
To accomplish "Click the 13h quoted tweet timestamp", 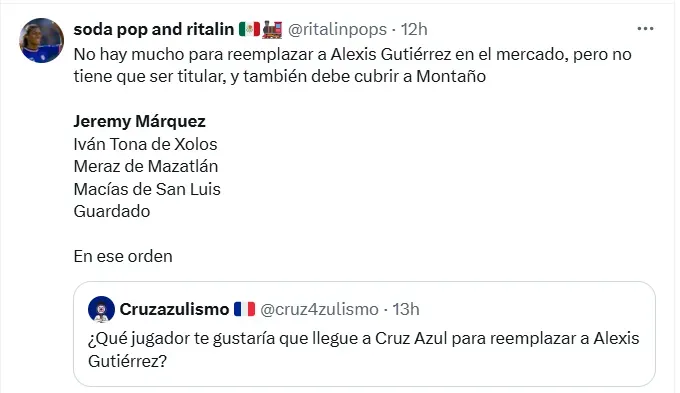I will (406, 309).
